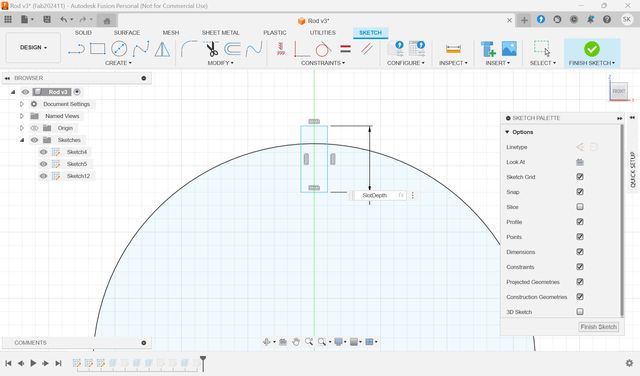The image size is (640, 376).
Task: Select the Pan hand tool
Action: pos(296,342)
